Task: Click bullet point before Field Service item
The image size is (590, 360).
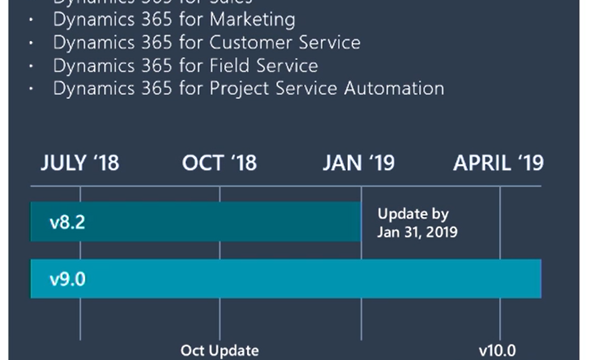Action: tap(31, 66)
